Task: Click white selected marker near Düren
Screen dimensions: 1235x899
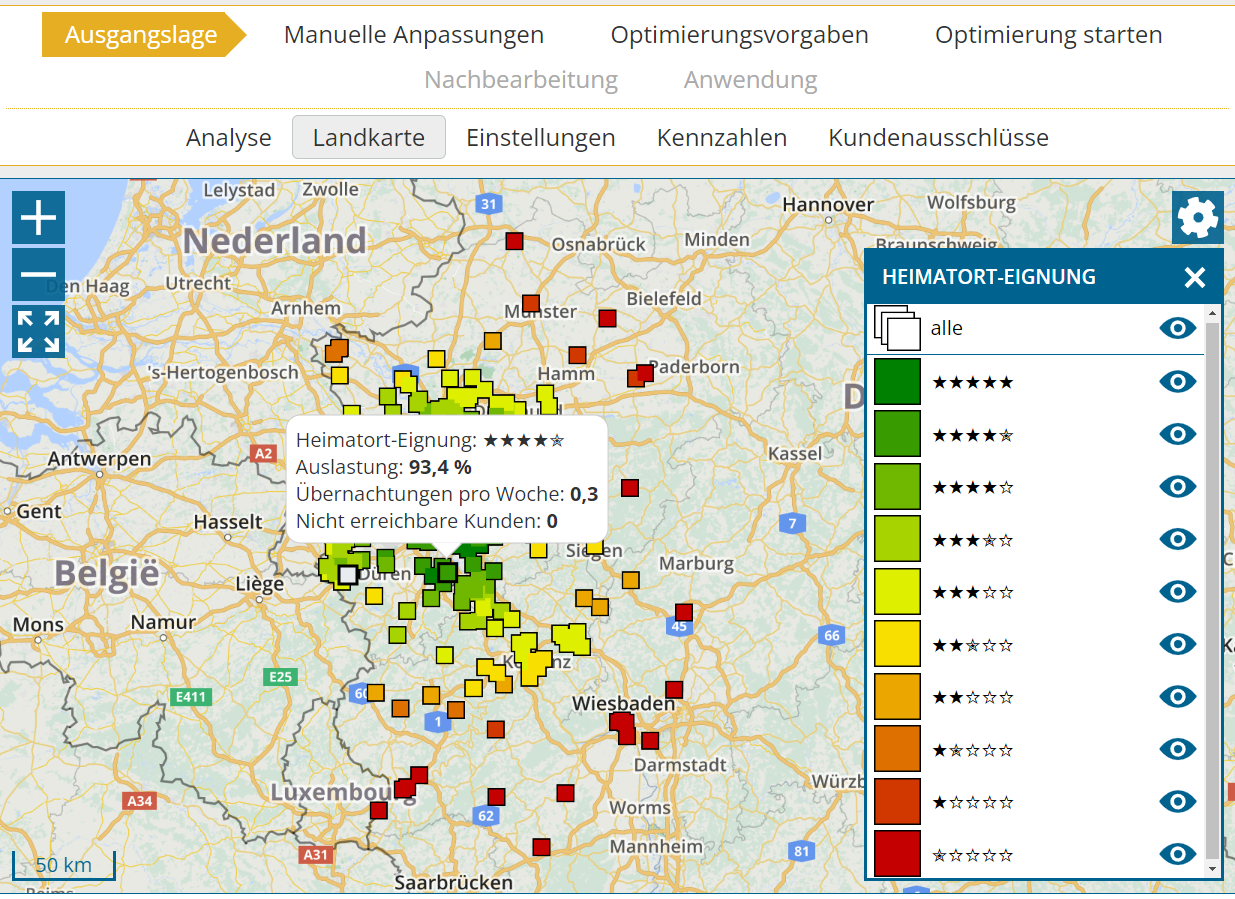Action: pos(347,575)
